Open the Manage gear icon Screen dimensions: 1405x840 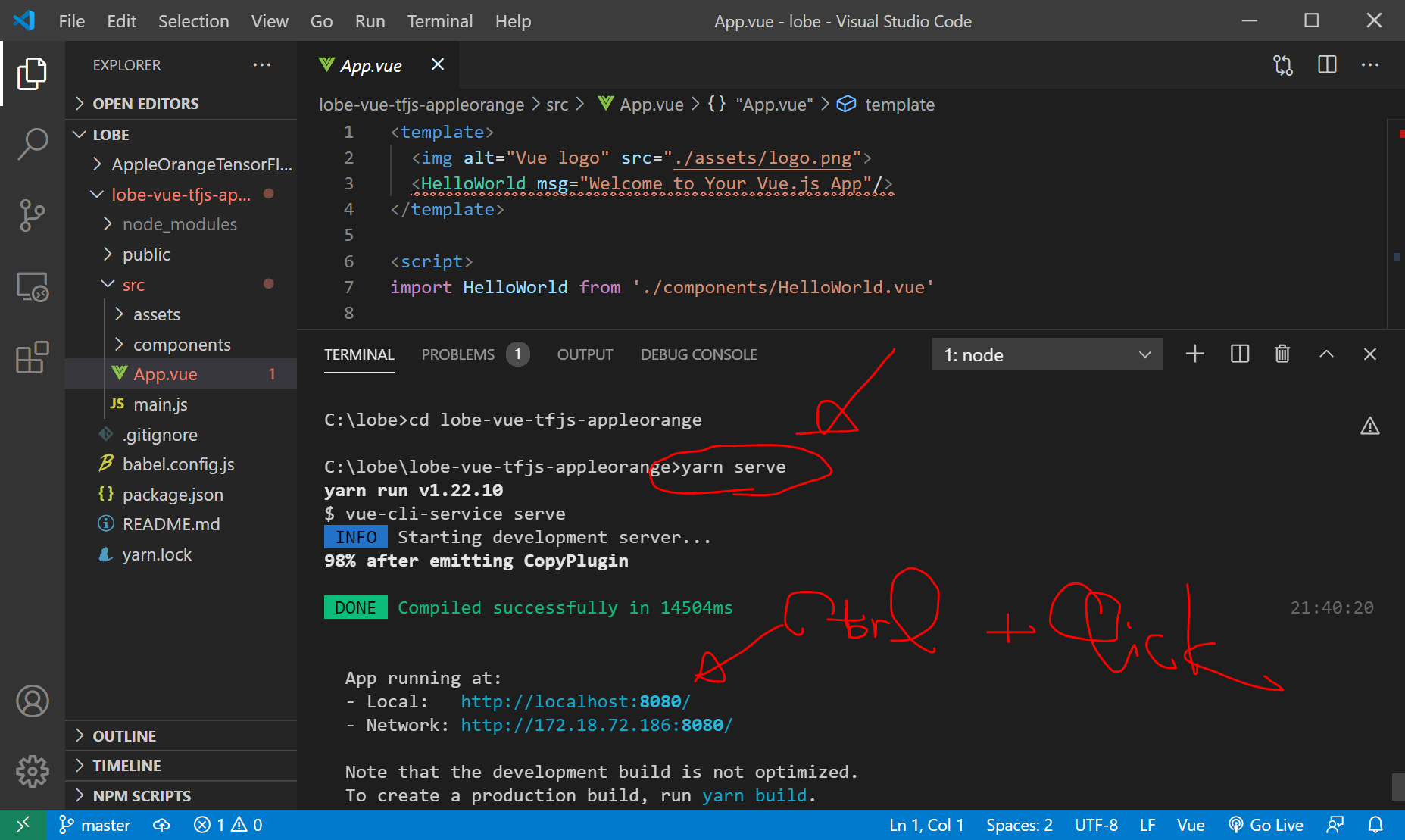point(32,771)
